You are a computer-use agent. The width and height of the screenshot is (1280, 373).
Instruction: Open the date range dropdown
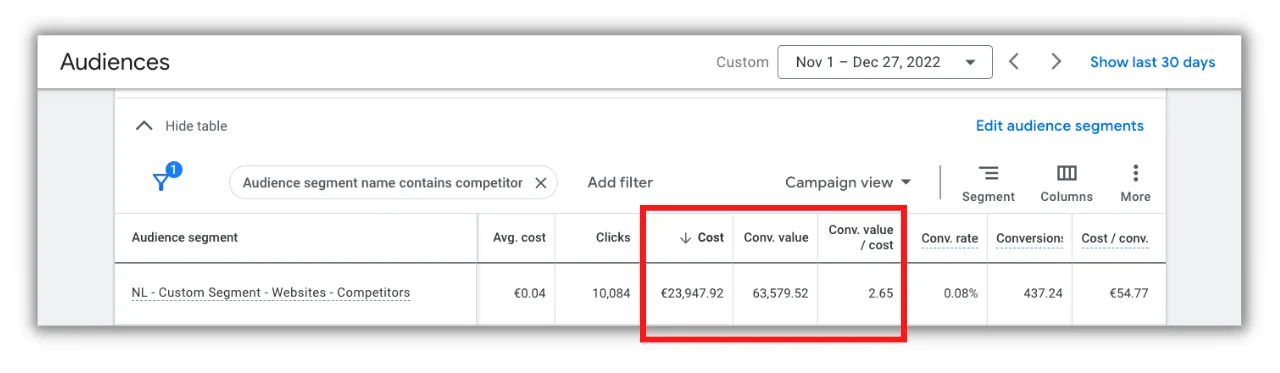point(885,62)
